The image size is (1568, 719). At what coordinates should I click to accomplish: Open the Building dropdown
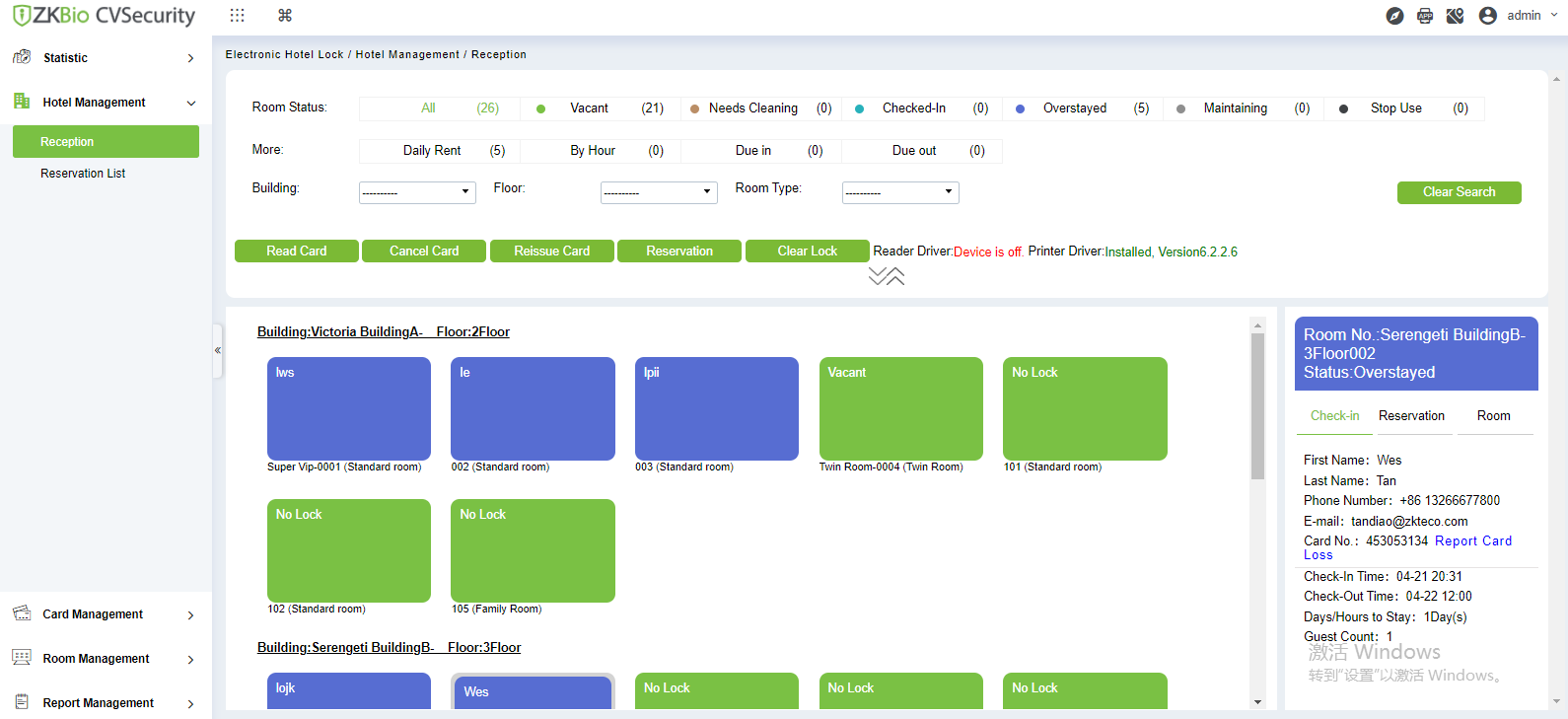coord(417,192)
